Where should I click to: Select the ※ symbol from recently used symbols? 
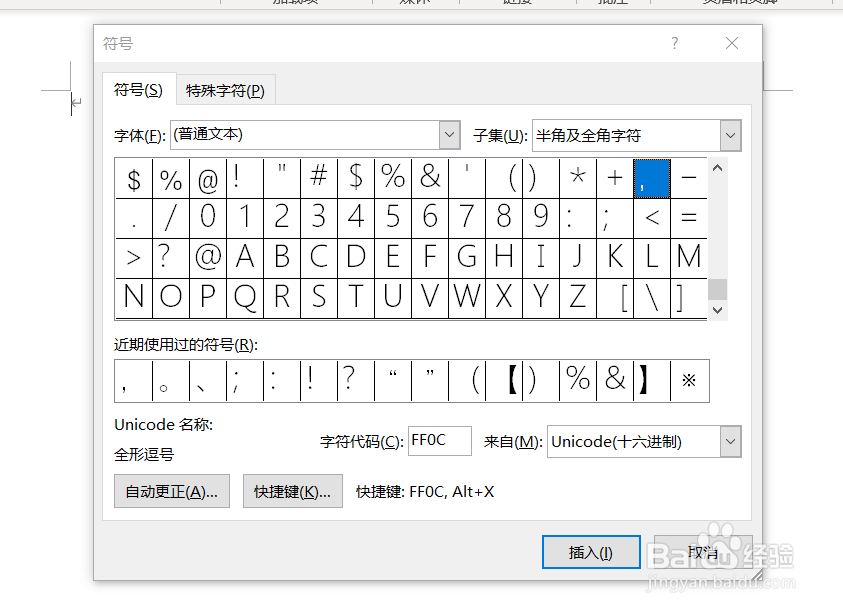coord(689,381)
